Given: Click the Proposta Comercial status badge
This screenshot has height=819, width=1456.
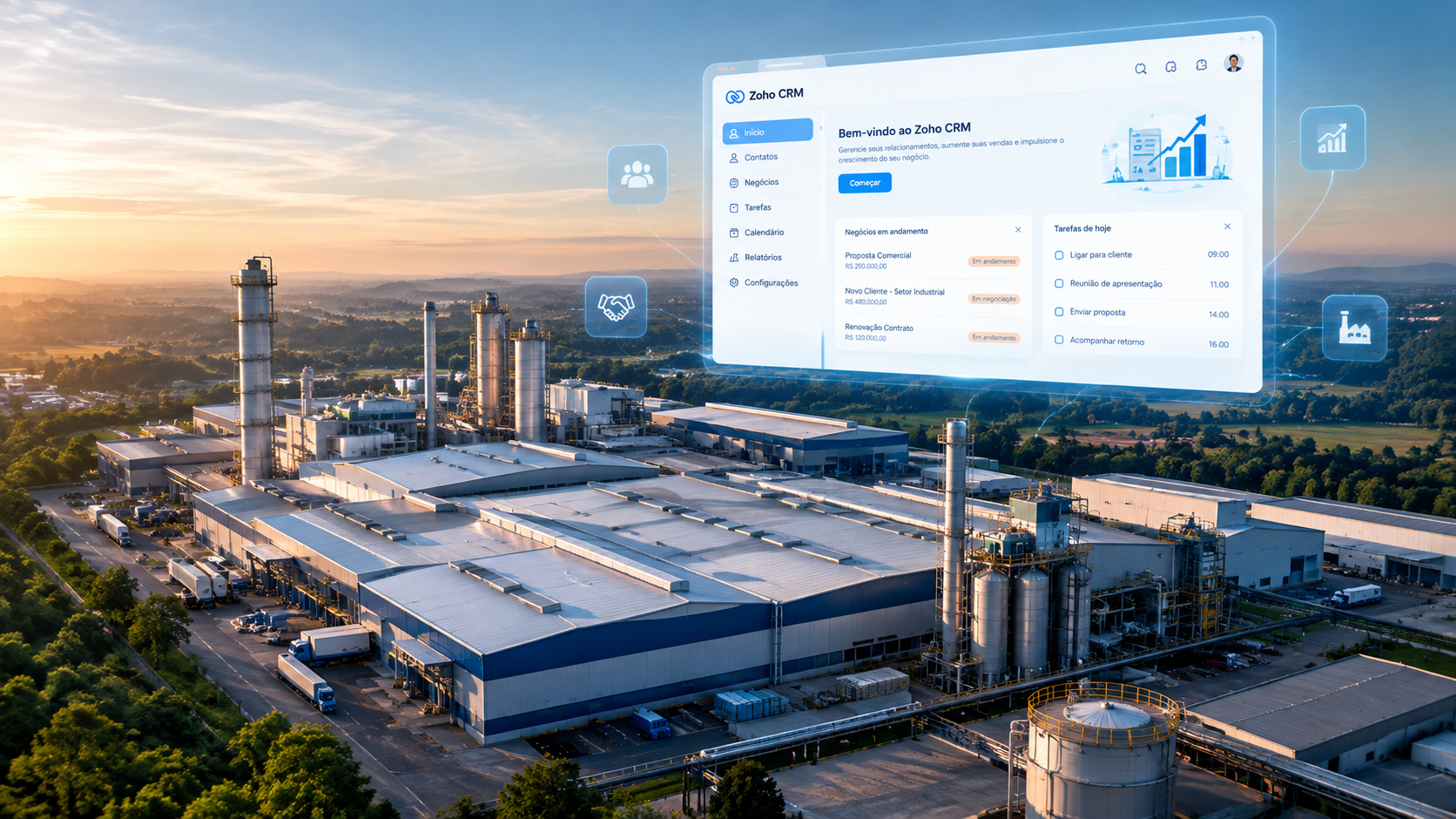Looking at the screenshot, I should pyautogui.click(x=994, y=261).
